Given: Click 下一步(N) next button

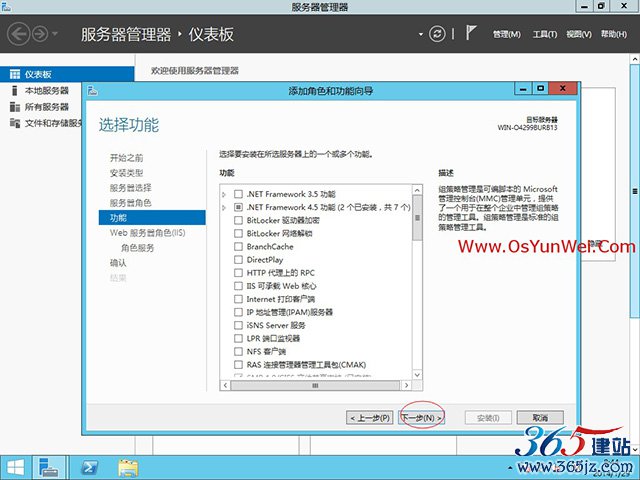Looking at the screenshot, I should pos(421,418).
